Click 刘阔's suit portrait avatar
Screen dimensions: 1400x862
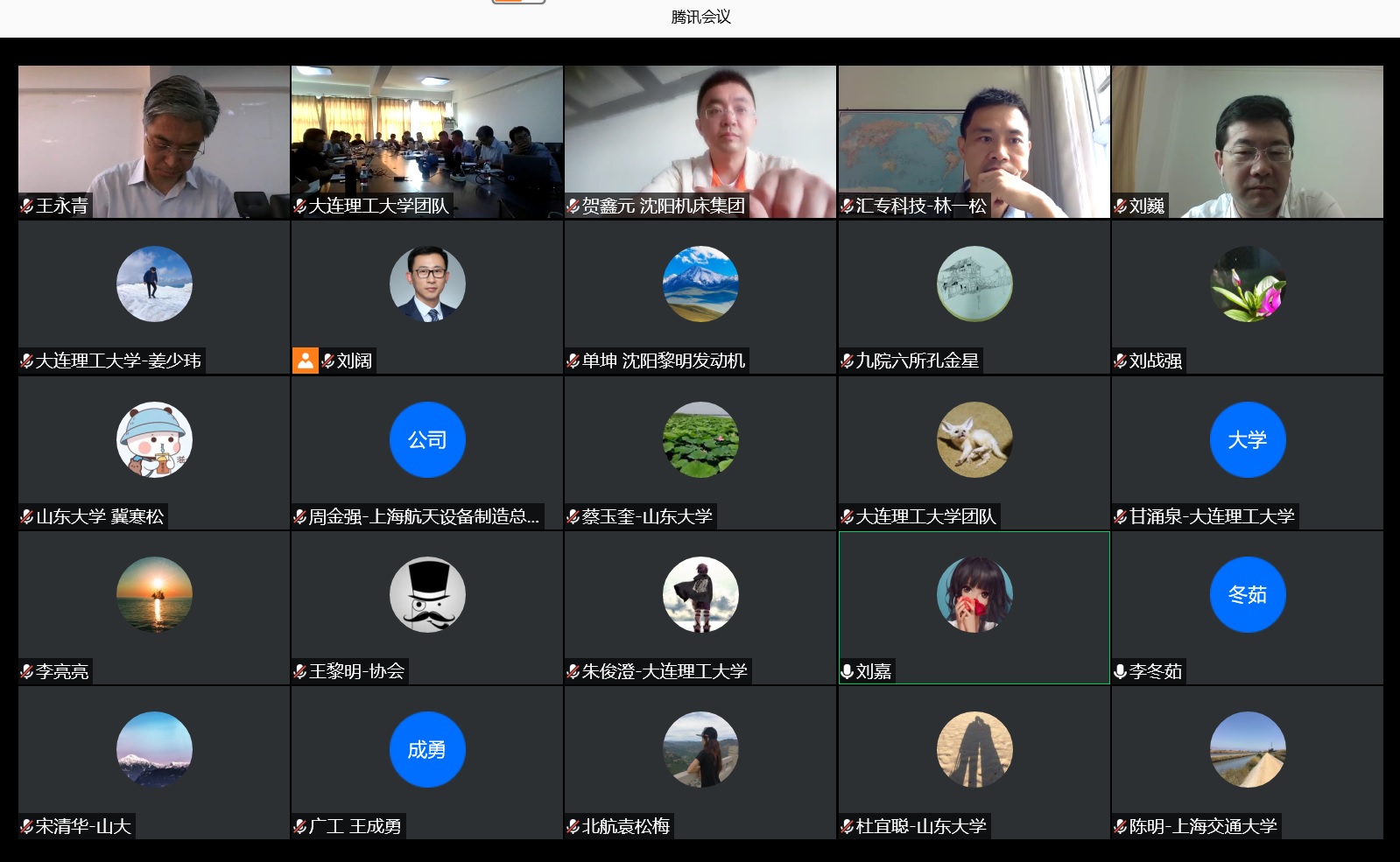(x=427, y=284)
